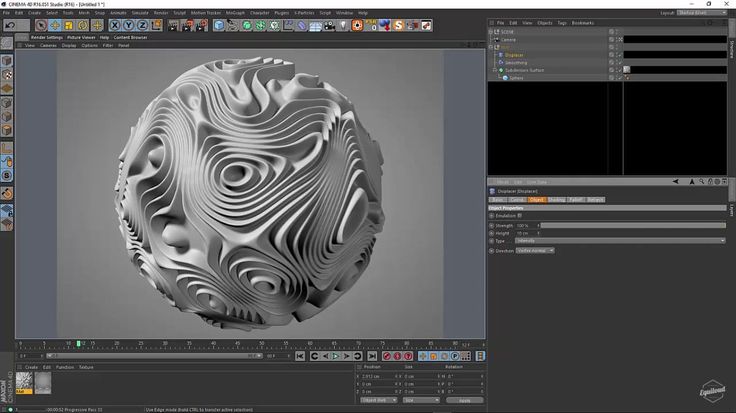Viewport: 736px width, 413px height.
Task: Toggle Y axis lock
Action: coord(129,25)
